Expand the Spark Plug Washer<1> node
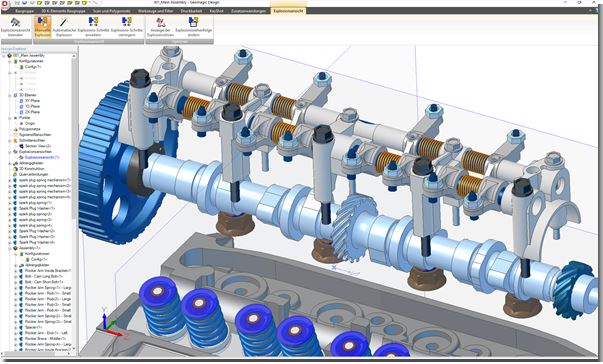 tap(10, 208)
